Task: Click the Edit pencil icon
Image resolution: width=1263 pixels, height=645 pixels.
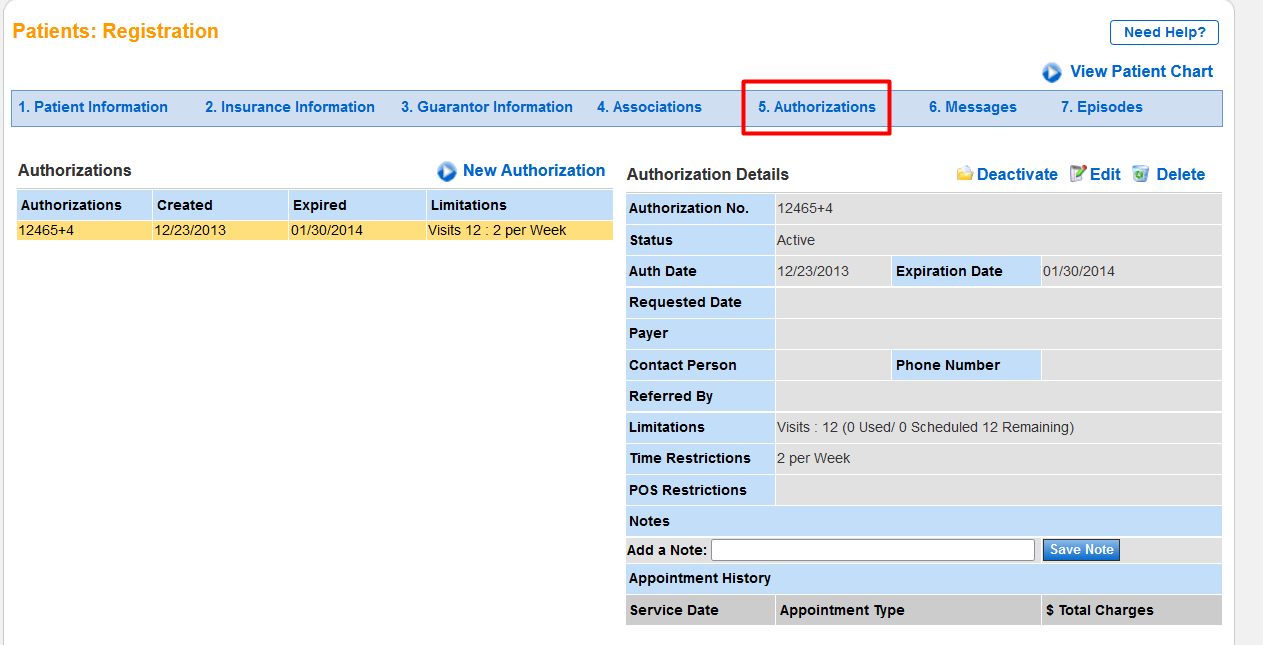Action: (x=1077, y=174)
